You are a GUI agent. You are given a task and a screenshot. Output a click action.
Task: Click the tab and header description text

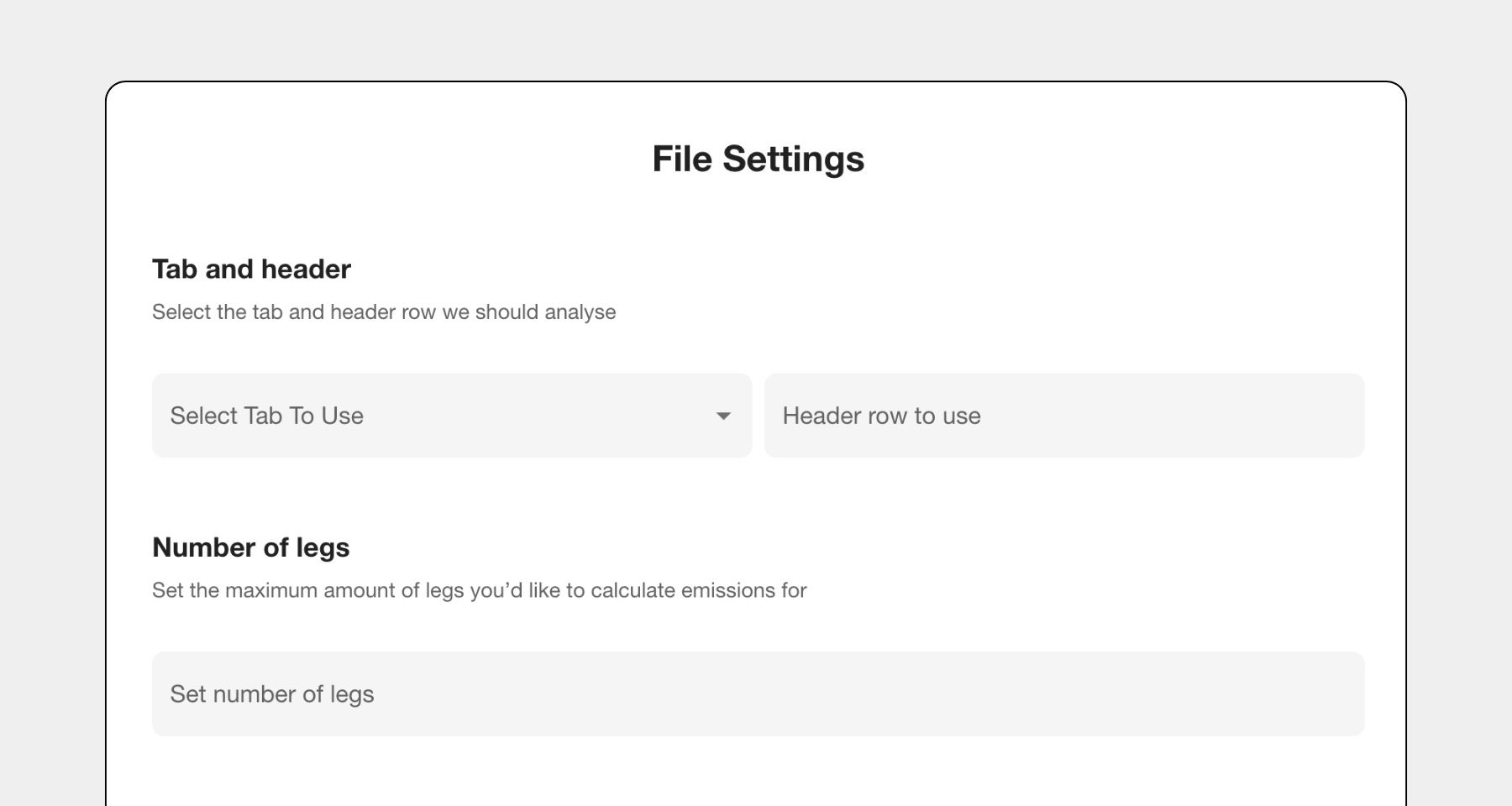(383, 311)
